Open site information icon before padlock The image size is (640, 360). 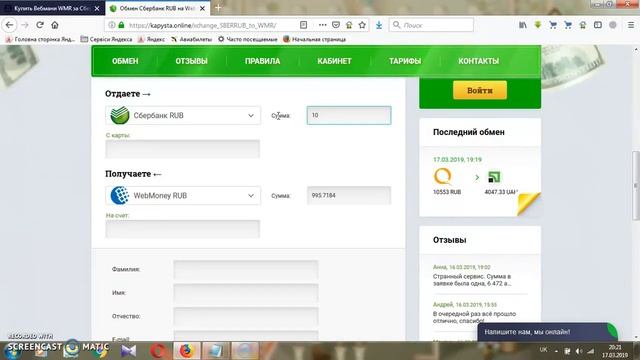tap(111, 25)
